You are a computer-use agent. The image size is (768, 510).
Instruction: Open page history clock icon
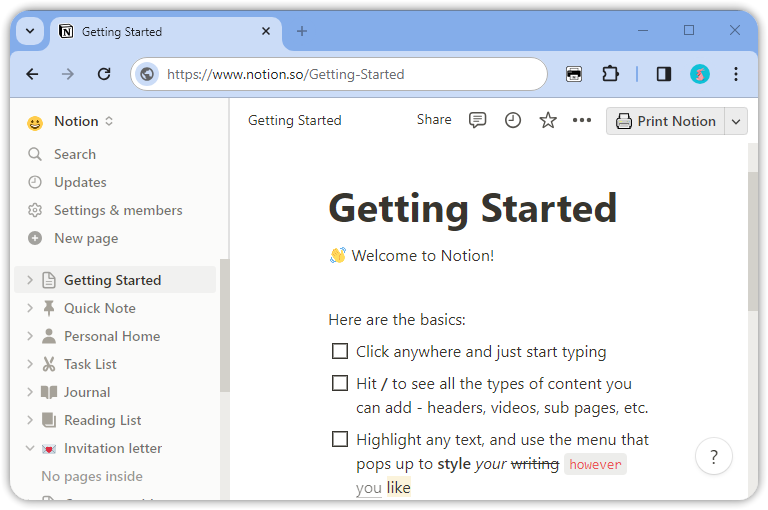[512, 120]
